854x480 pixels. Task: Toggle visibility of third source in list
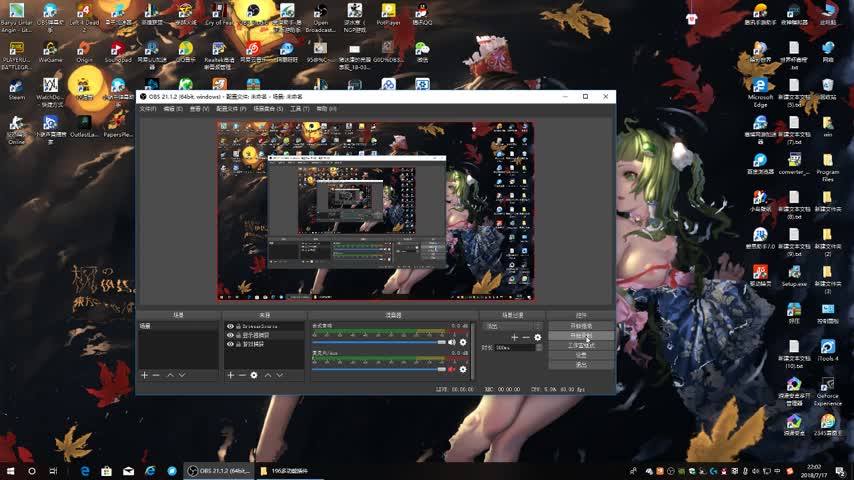click(230, 343)
